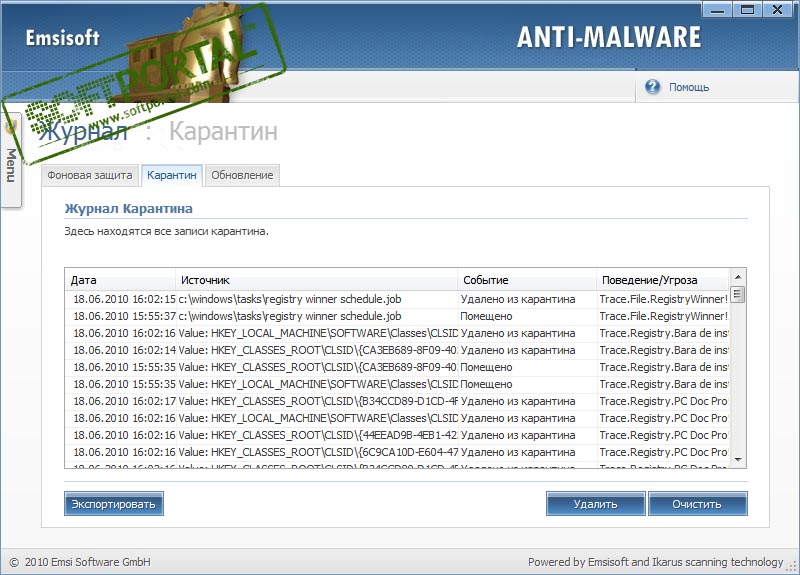The width and height of the screenshot is (800, 575).
Task: Sort by the Событие column header
Action: point(527,280)
